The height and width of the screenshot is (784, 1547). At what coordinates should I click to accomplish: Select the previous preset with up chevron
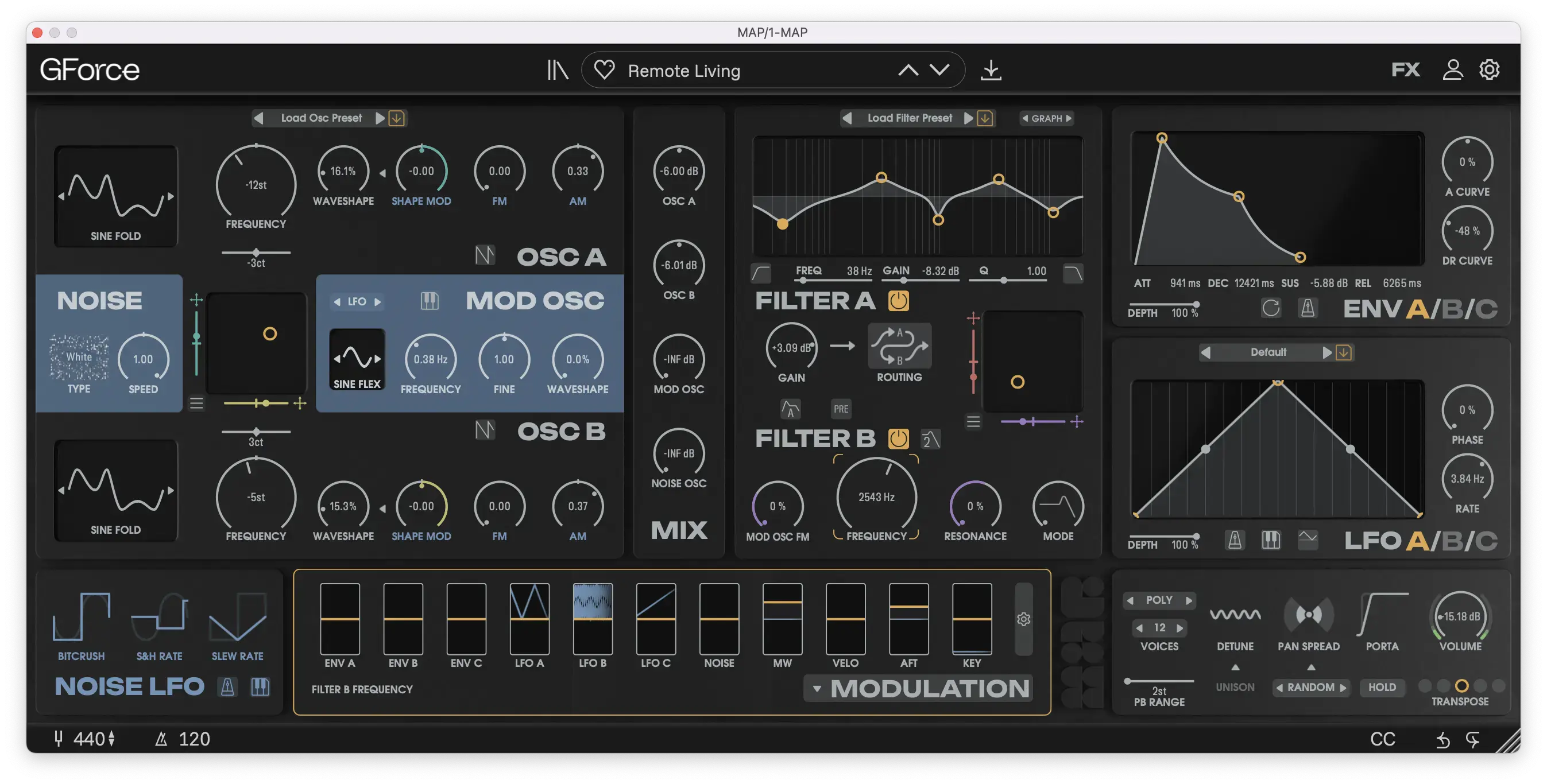(x=908, y=69)
